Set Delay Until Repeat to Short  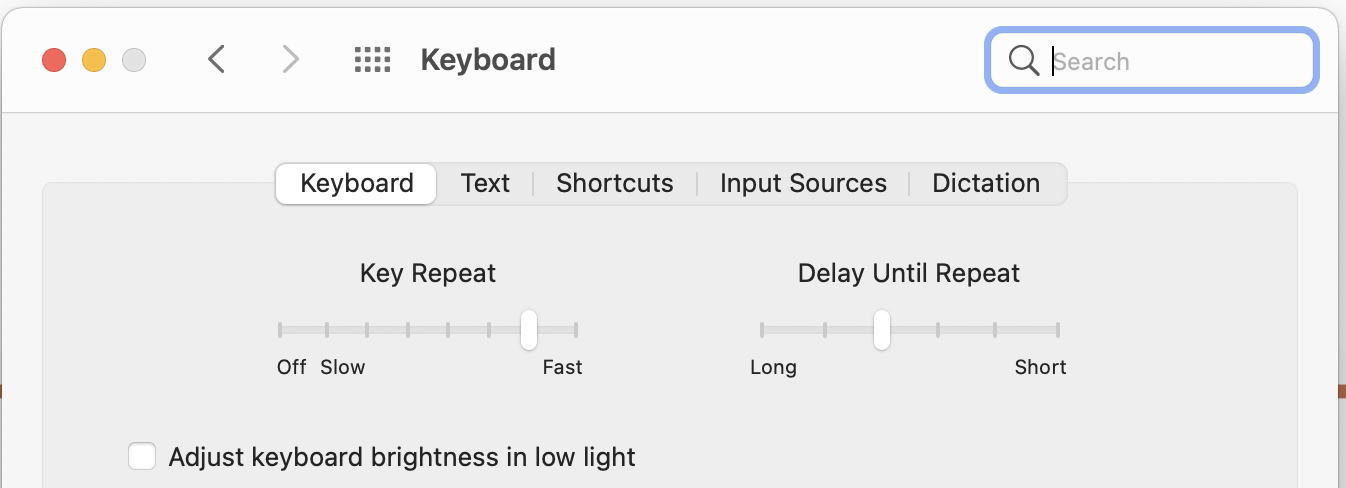[x=1058, y=330]
